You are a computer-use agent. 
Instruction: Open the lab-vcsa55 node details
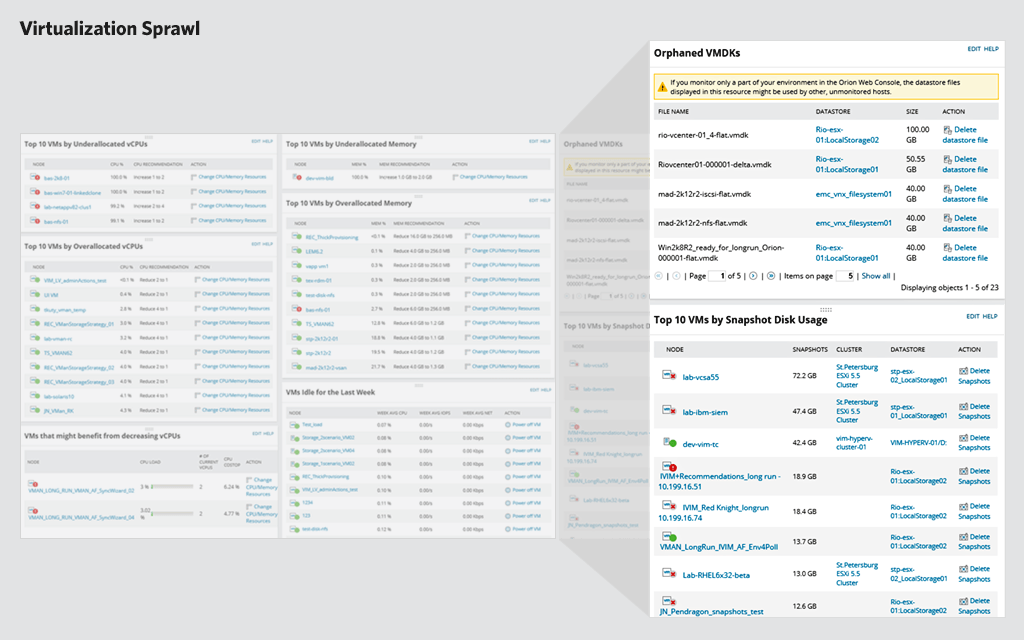702,376
